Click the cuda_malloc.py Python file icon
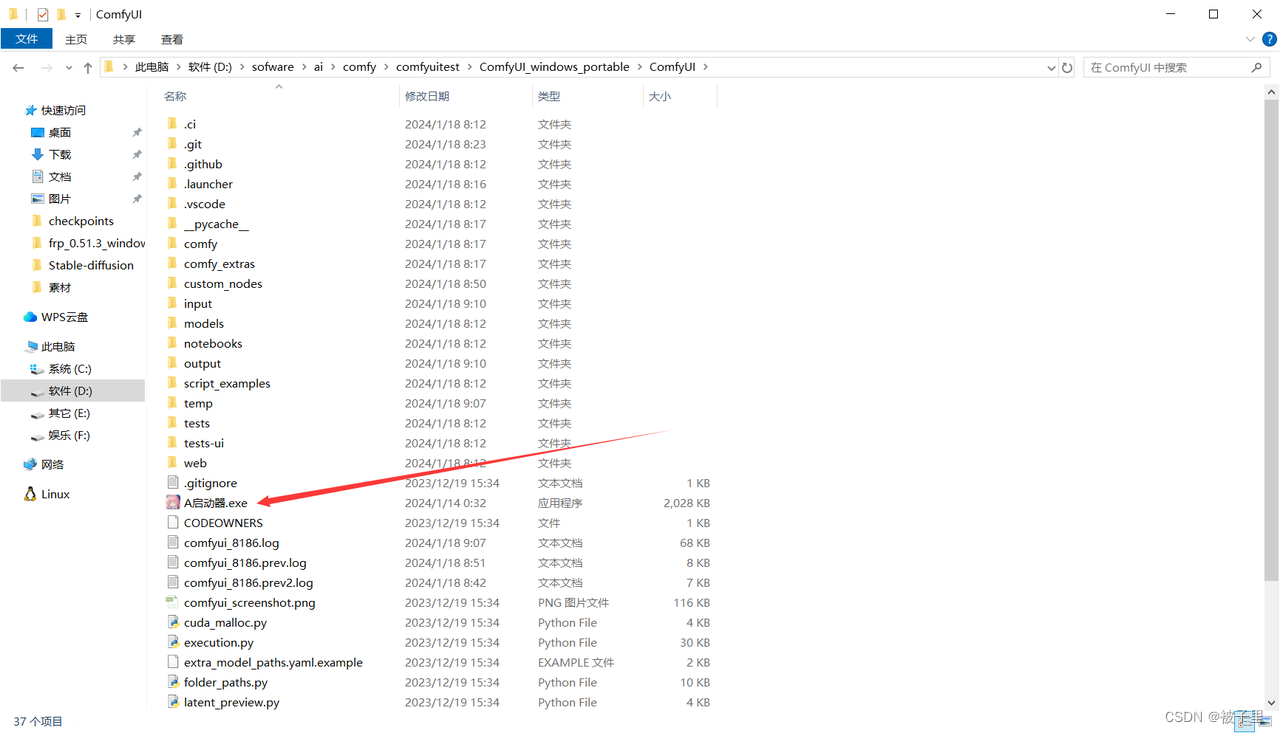This screenshot has height=733, width=1280. [x=173, y=623]
